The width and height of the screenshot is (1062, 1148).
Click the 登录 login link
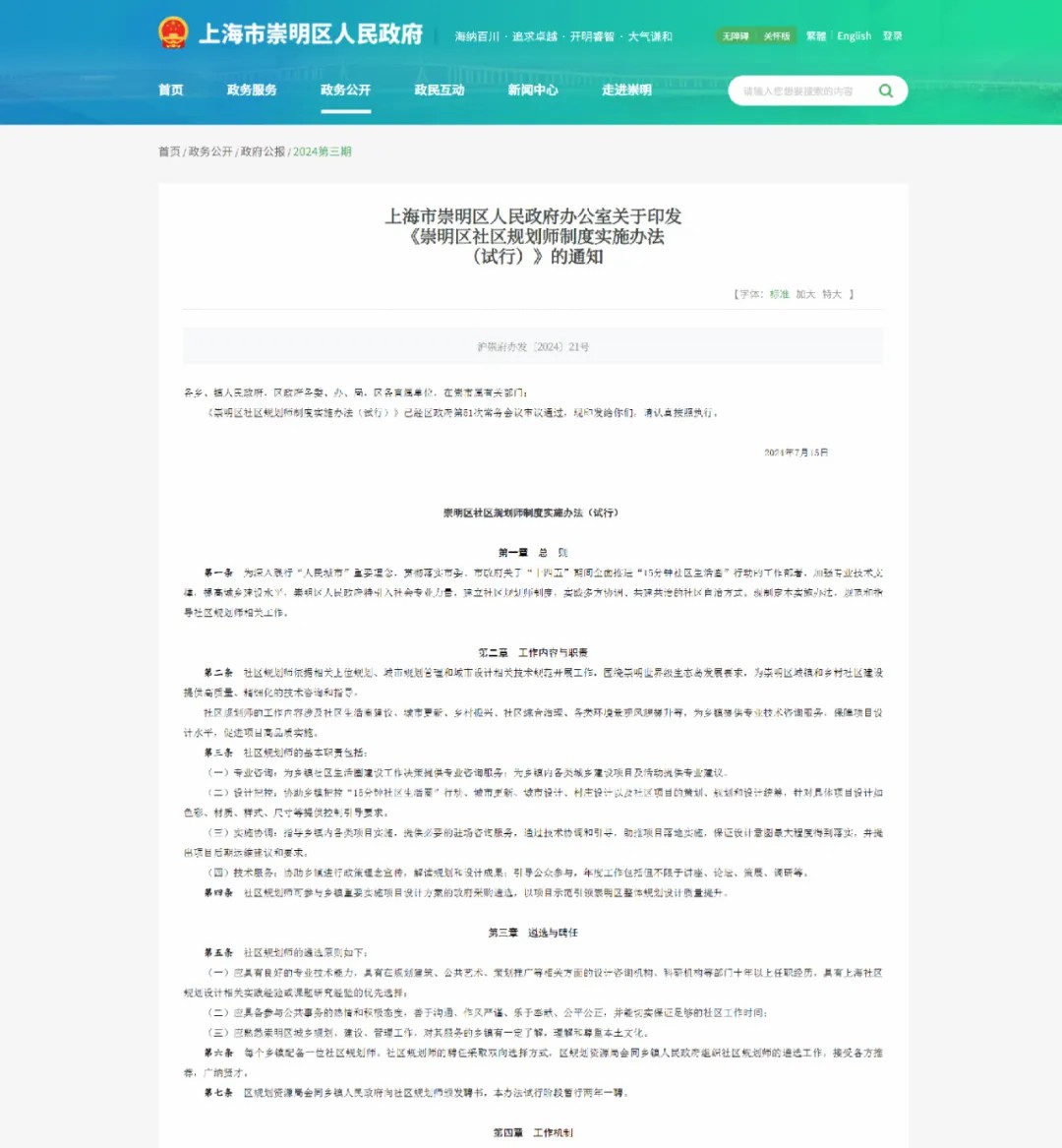click(892, 35)
